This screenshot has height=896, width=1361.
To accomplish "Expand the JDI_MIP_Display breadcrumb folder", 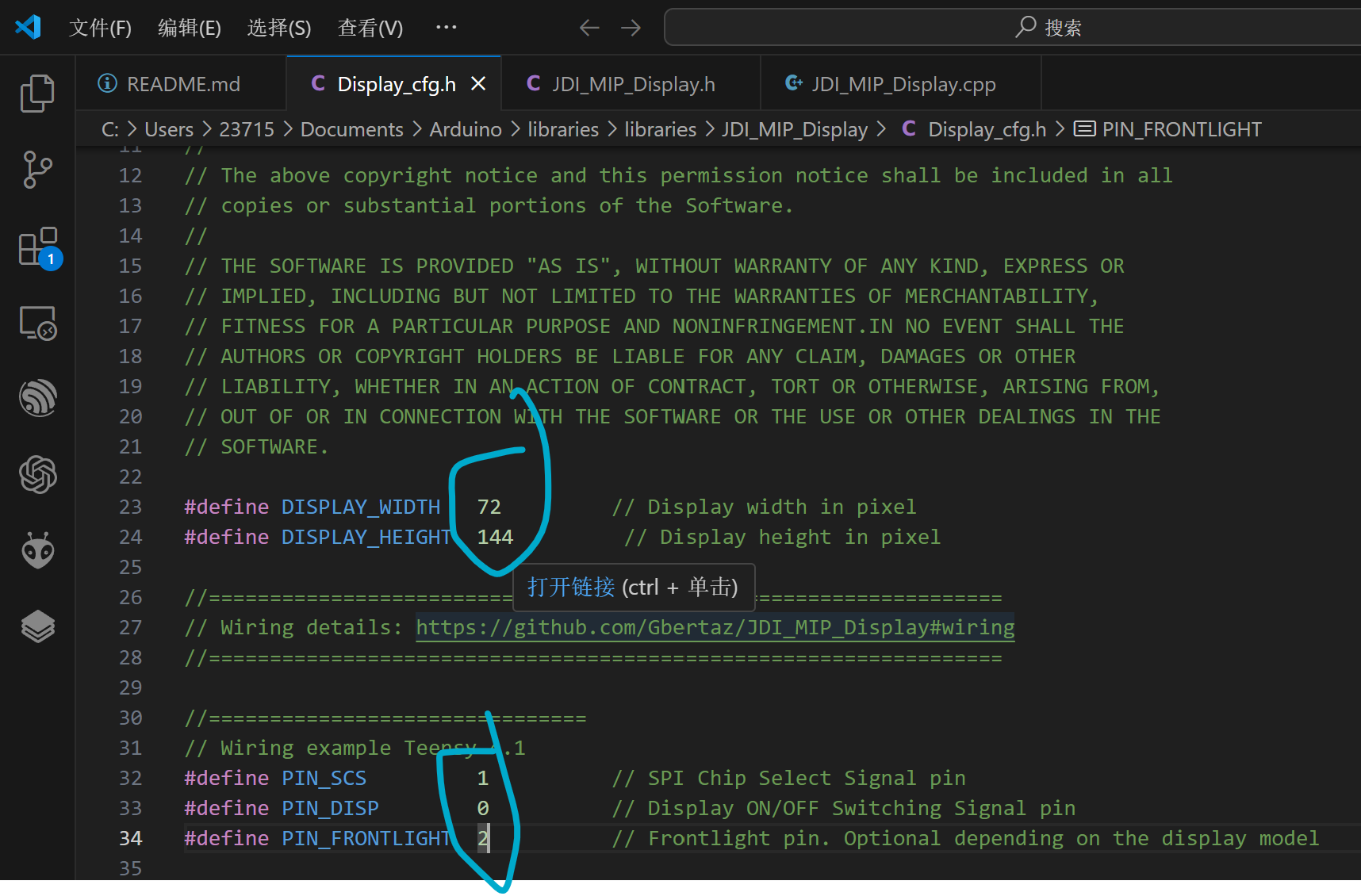I will point(795,129).
